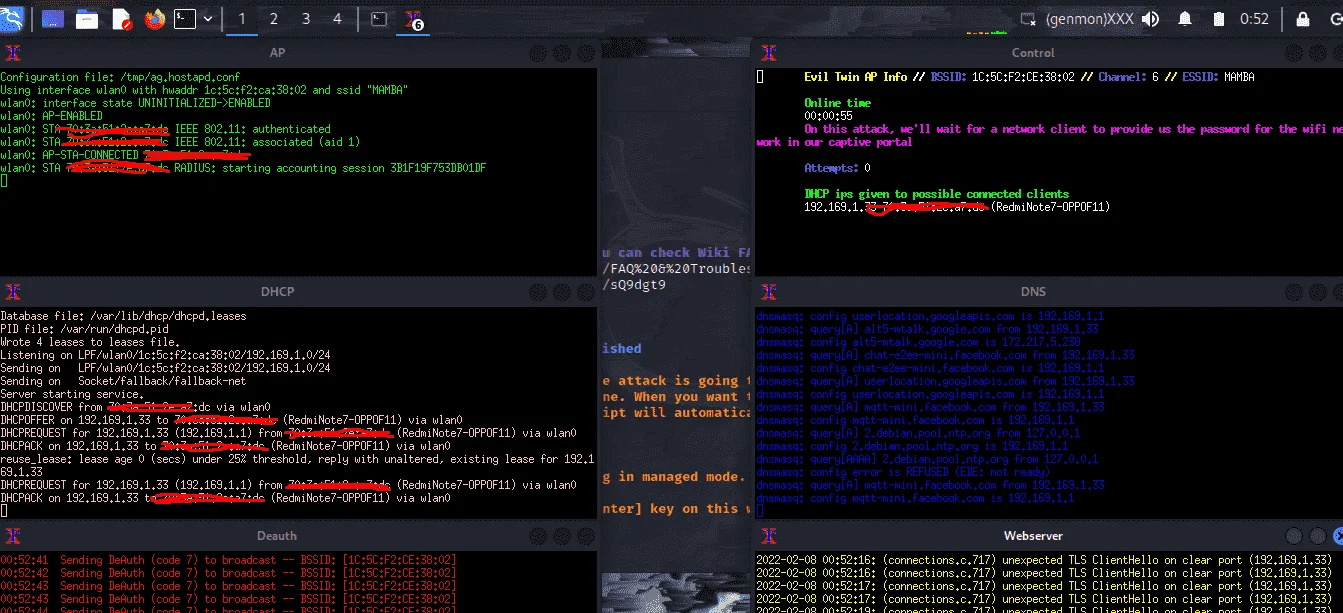Click the 'Server starting service.' line
The height and width of the screenshot is (613, 1343).
tap(71, 394)
